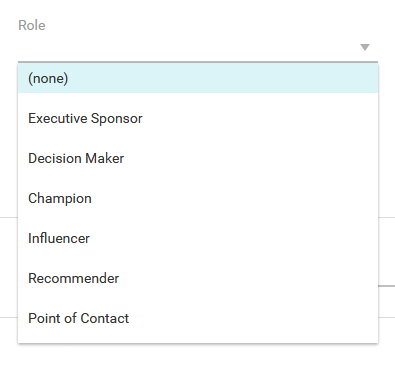Choose the Influencer role option
Viewport: 395px width, 366px height.
tap(198, 238)
